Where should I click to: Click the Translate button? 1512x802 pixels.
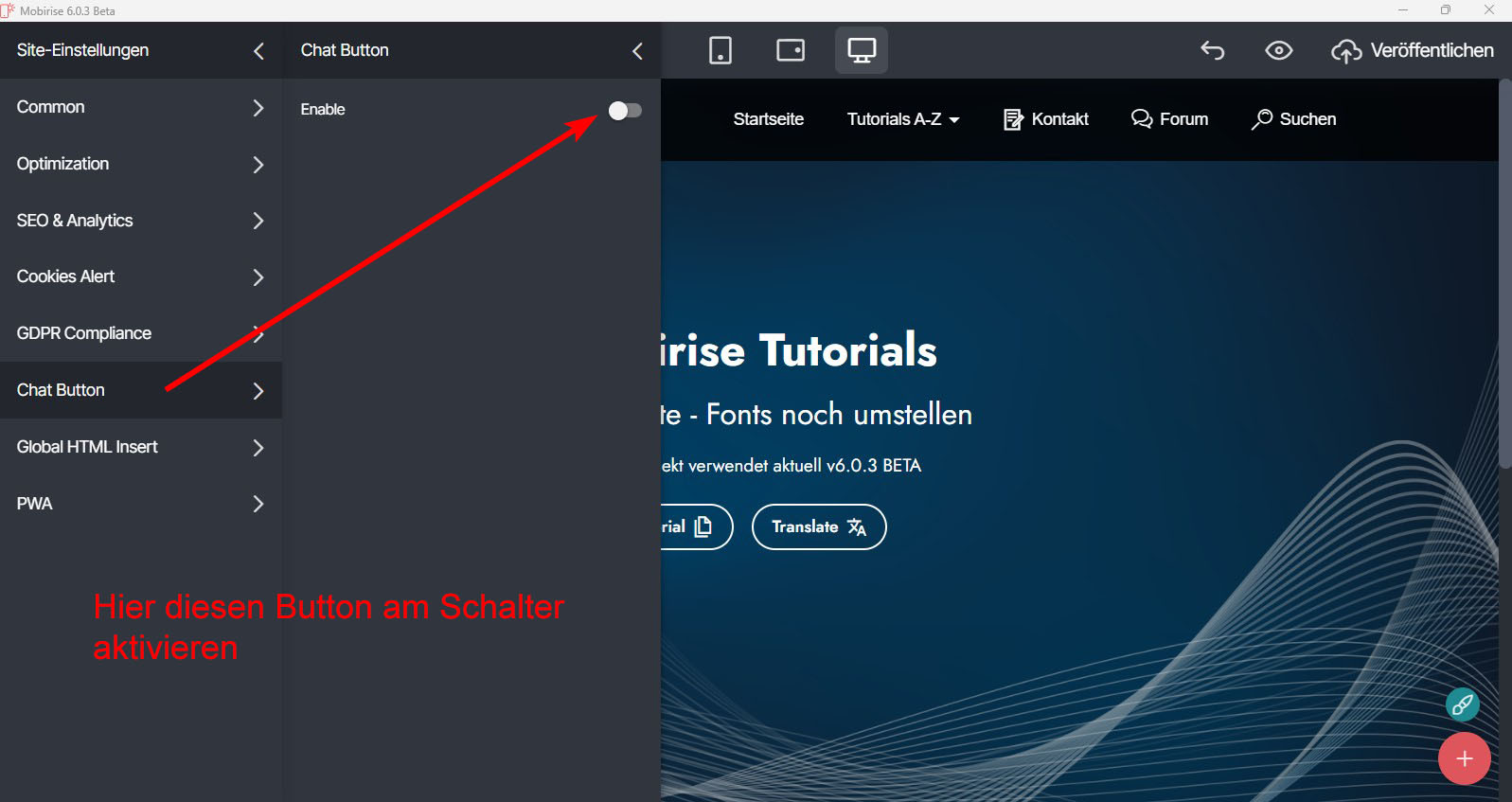818,527
